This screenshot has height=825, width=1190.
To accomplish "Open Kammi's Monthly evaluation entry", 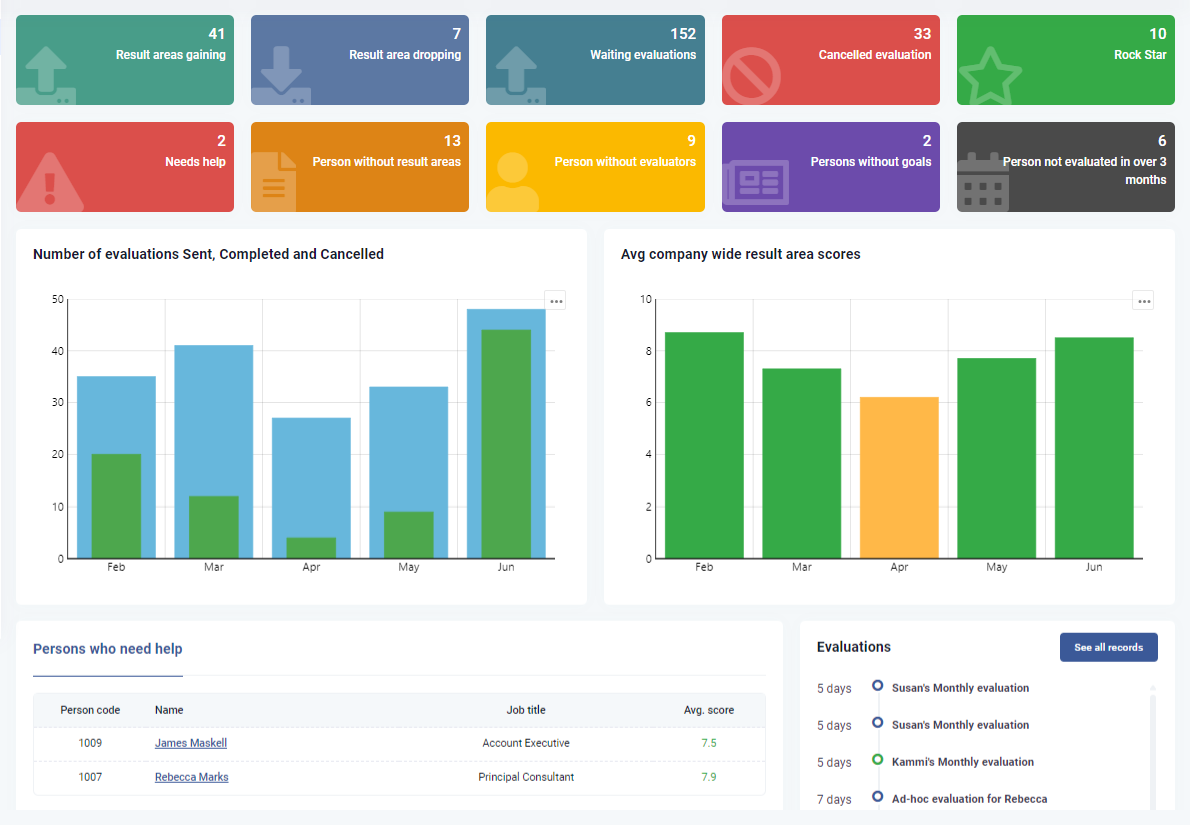I will (x=962, y=762).
